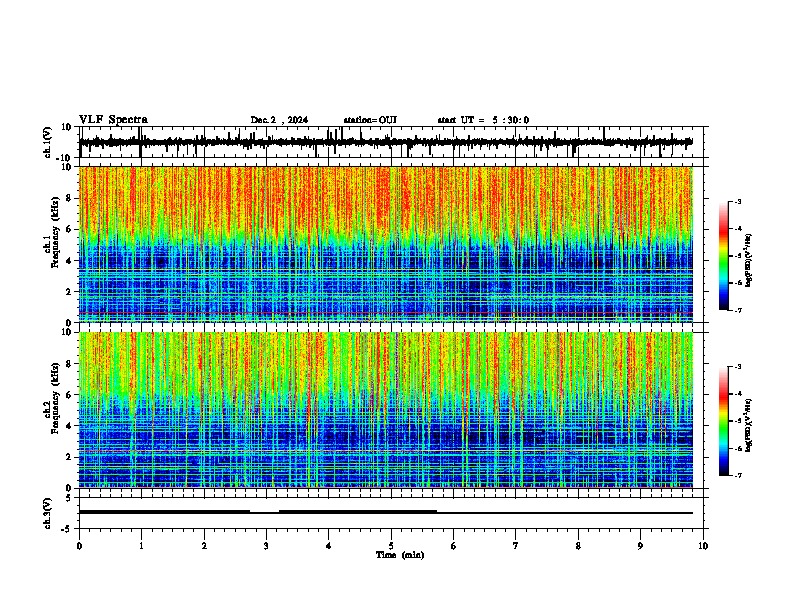This screenshot has width=792, height=612.
Task: Click the ch.2 'Frequency (kHz)' axis label
Action: tap(55, 398)
